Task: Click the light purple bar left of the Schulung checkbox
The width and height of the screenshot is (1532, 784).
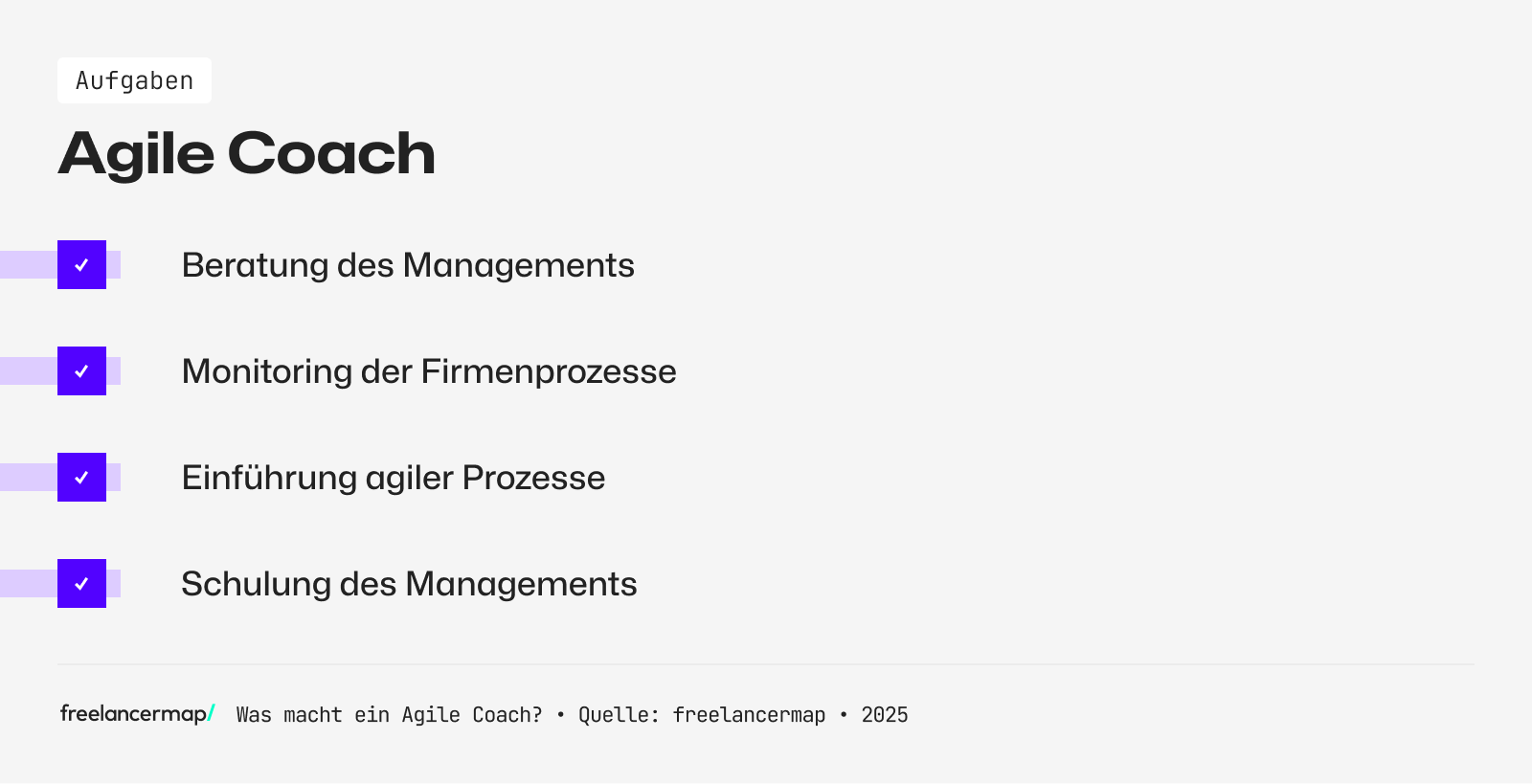Action: [x=28, y=584]
